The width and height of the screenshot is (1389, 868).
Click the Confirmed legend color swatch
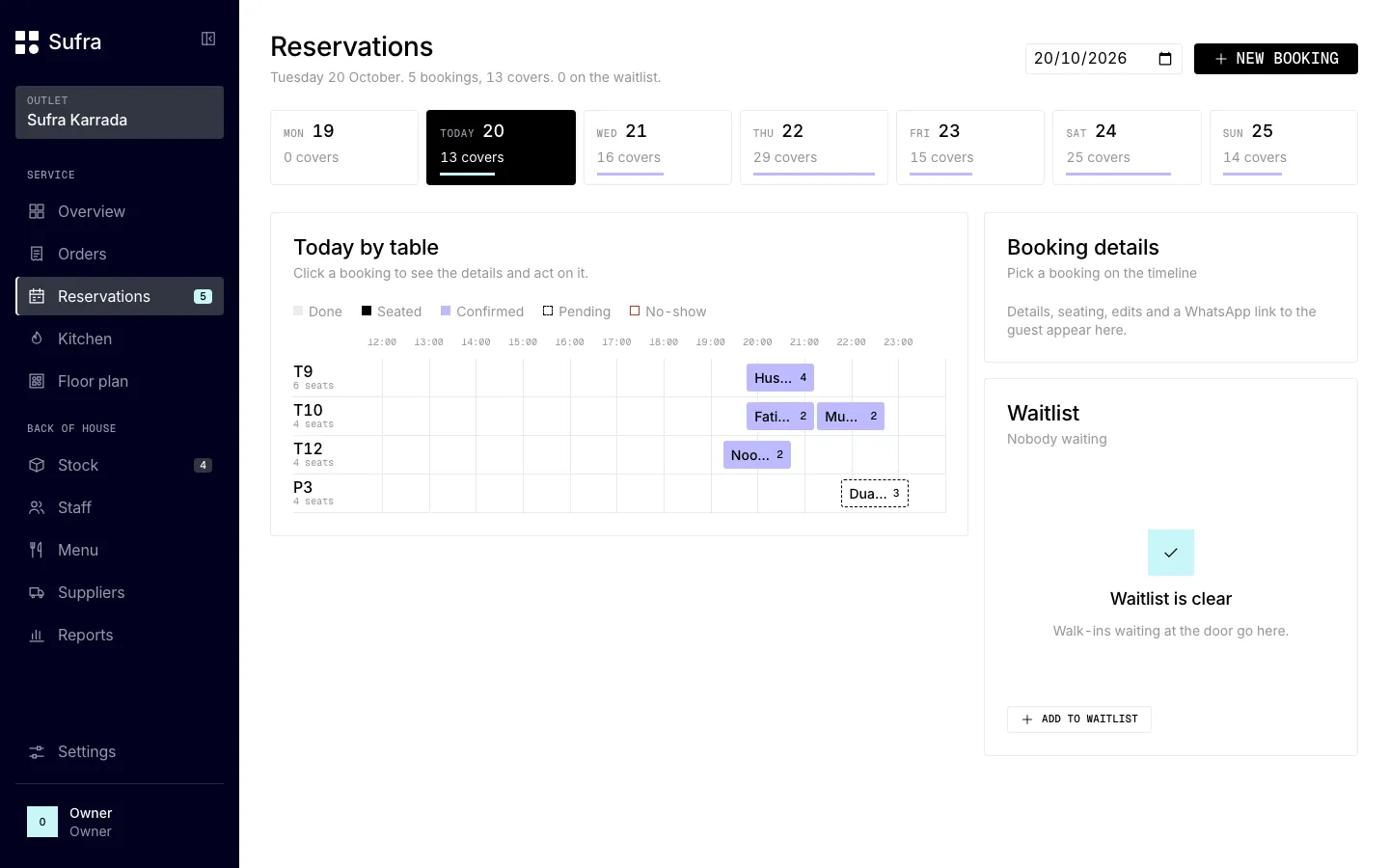tap(446, 311)
